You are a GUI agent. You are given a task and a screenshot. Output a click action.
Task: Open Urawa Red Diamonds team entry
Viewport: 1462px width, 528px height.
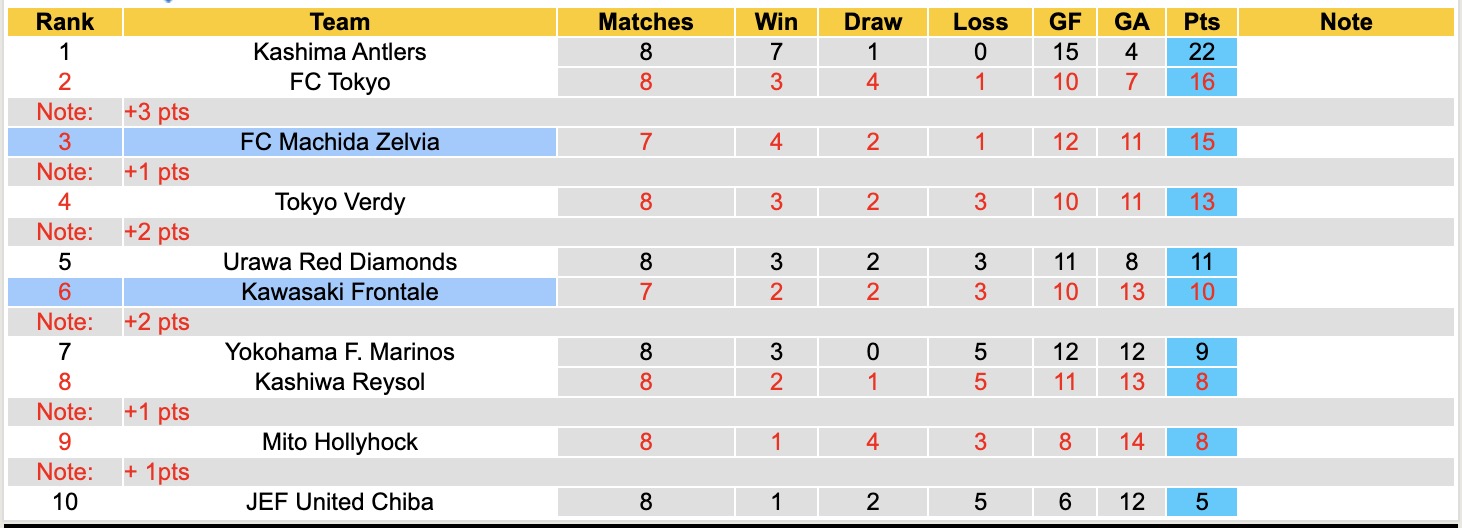click(x=339, y=262)
